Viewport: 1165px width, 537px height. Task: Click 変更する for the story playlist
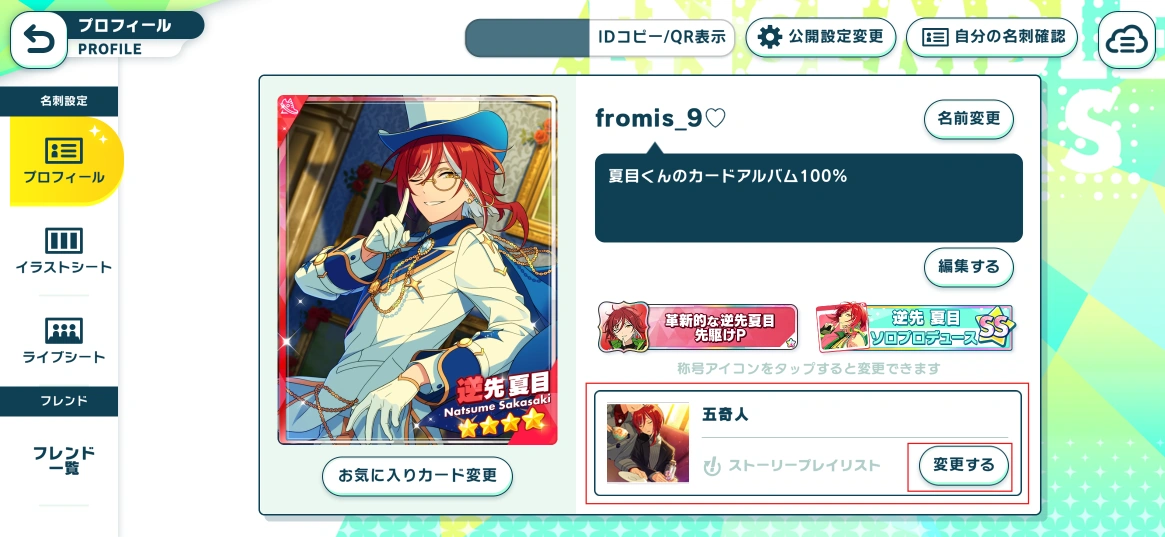pyautogui.click(x=964, y=466)
